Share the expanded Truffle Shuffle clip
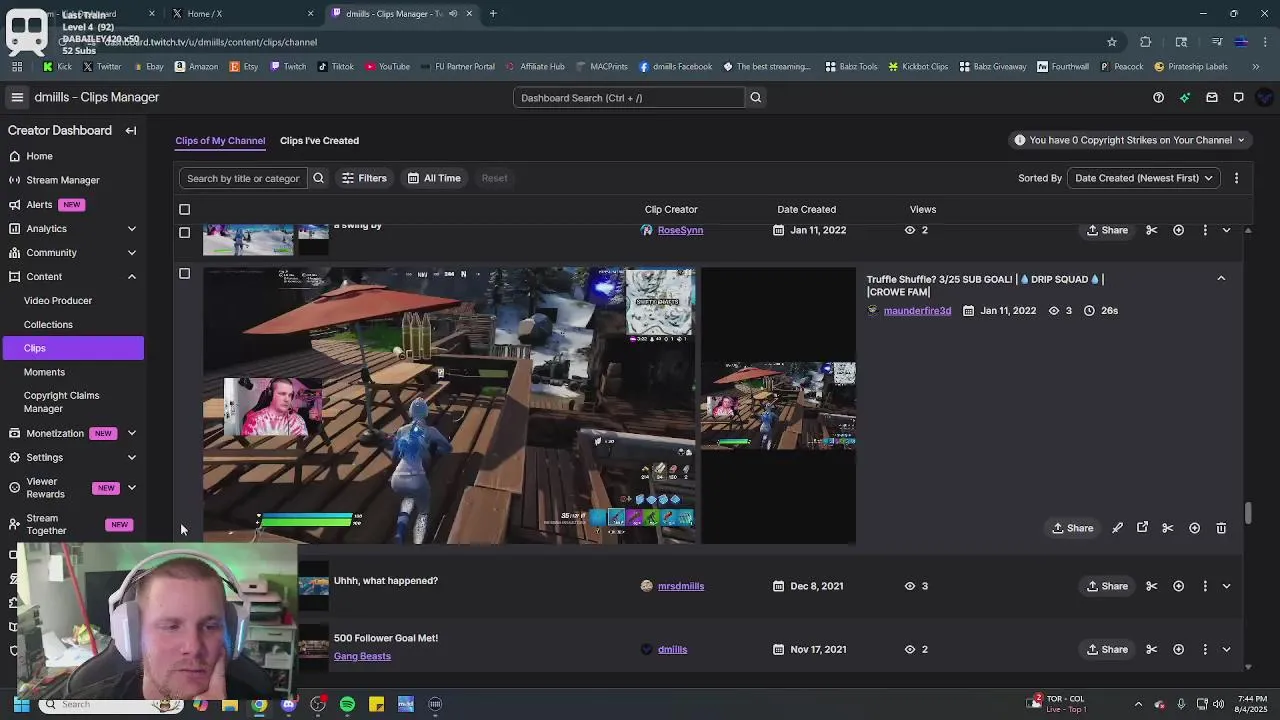The image size is (1280, 720). [1073, 528]
